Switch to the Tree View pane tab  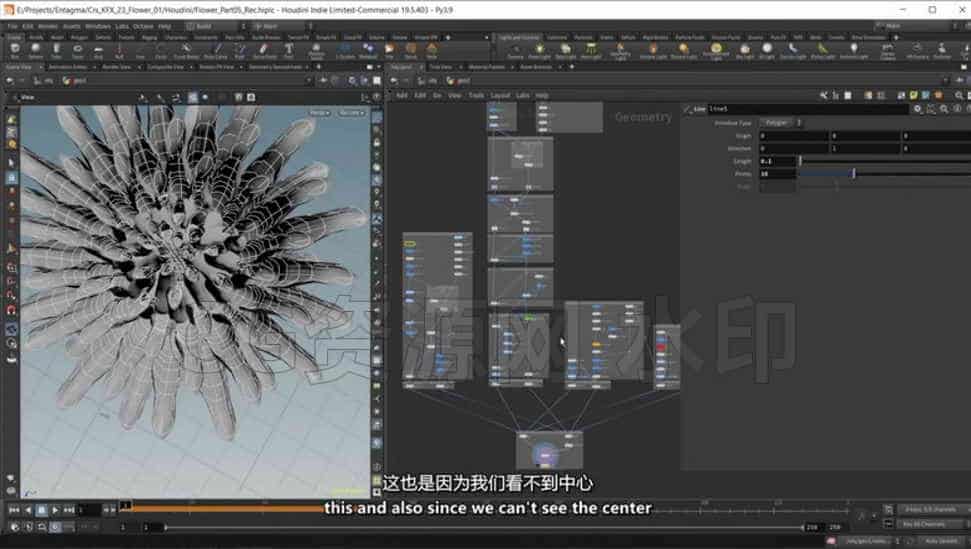[441, 67]
